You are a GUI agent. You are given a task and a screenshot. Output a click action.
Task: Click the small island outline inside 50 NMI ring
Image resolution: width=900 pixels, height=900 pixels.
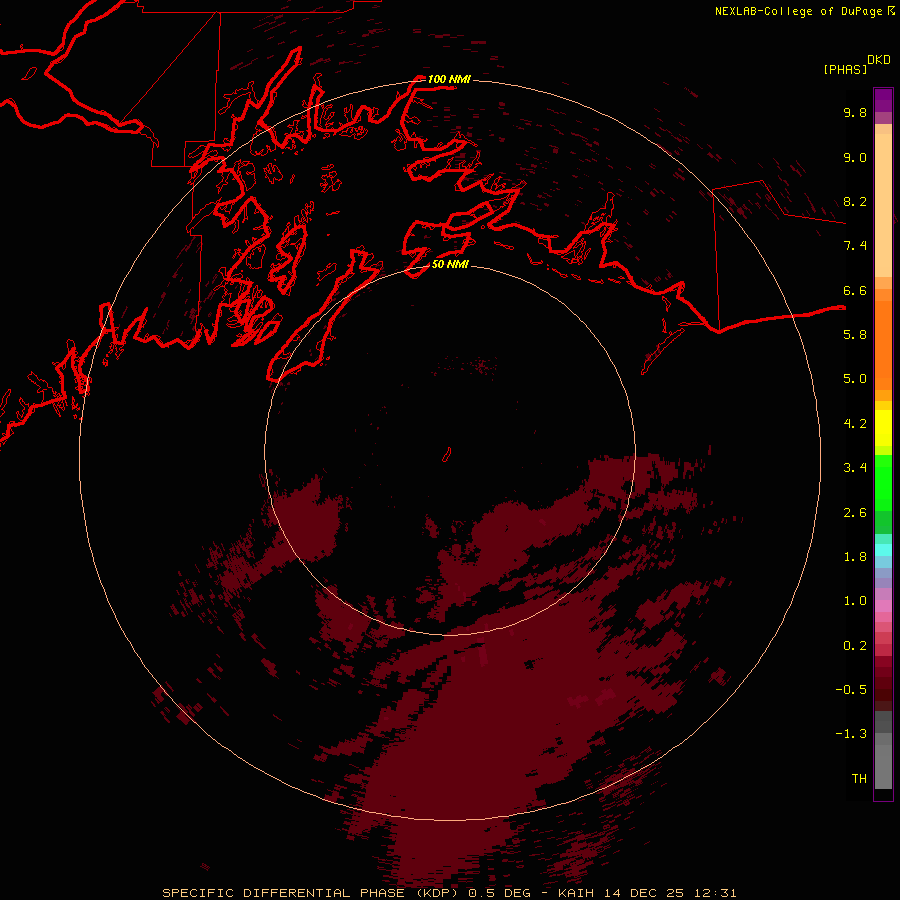(447, 455)
